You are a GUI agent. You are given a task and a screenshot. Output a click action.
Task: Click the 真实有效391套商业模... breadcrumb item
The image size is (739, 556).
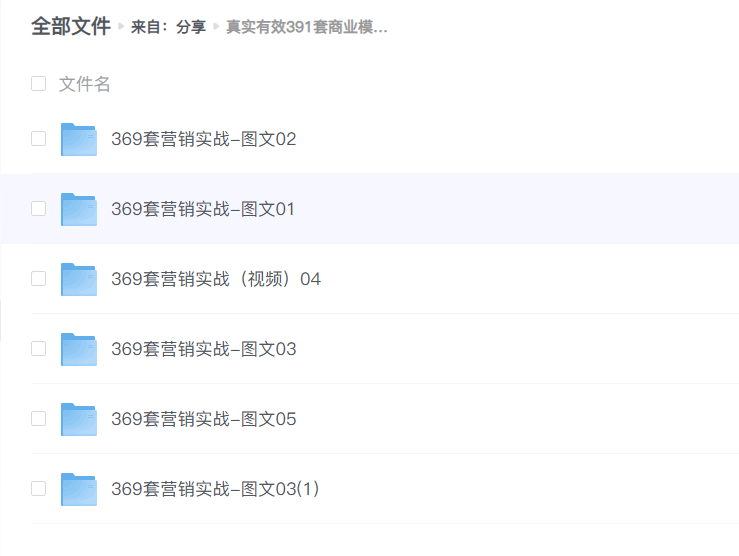click(x=306, y=27)
